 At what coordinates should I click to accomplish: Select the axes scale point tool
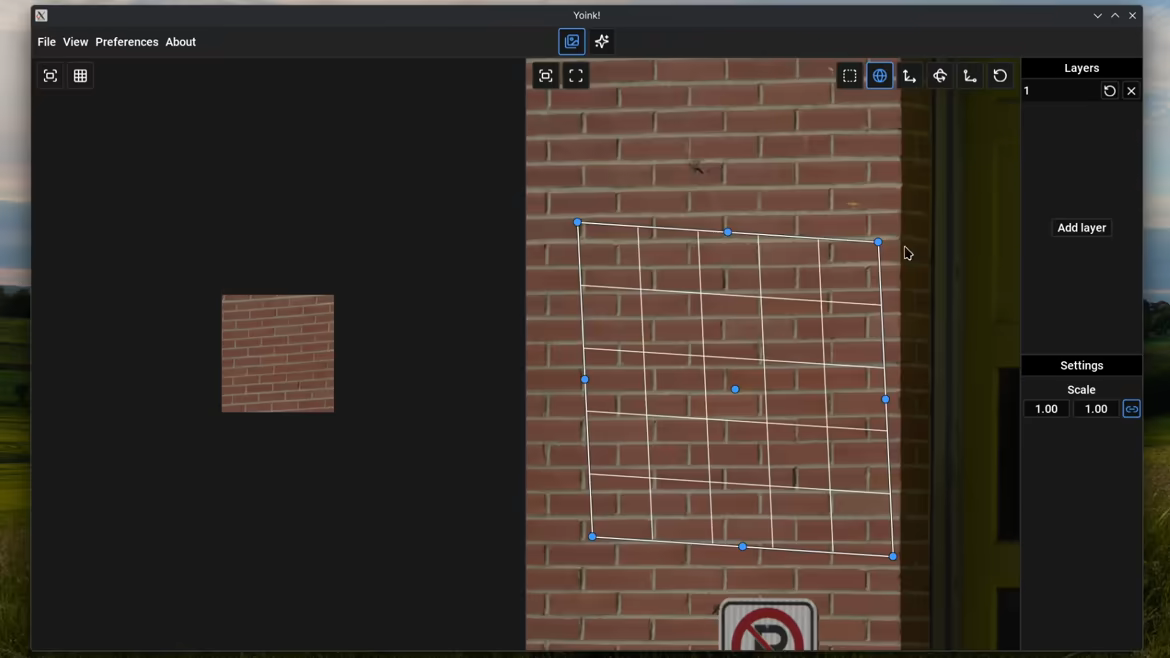click(970, 76)
